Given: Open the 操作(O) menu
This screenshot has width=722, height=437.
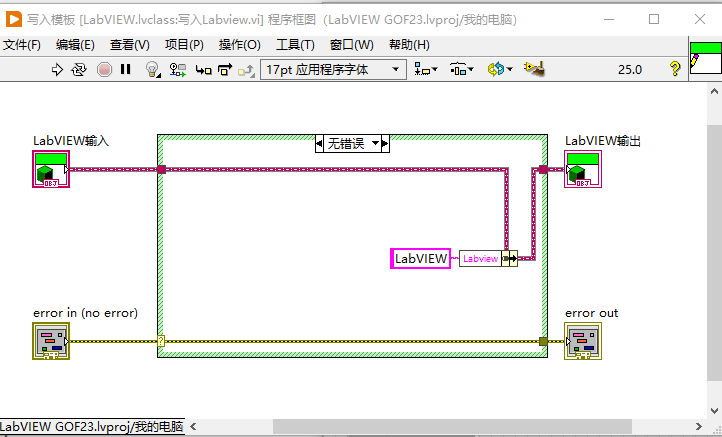Looking at the screenshot, I should coord(239,45).
